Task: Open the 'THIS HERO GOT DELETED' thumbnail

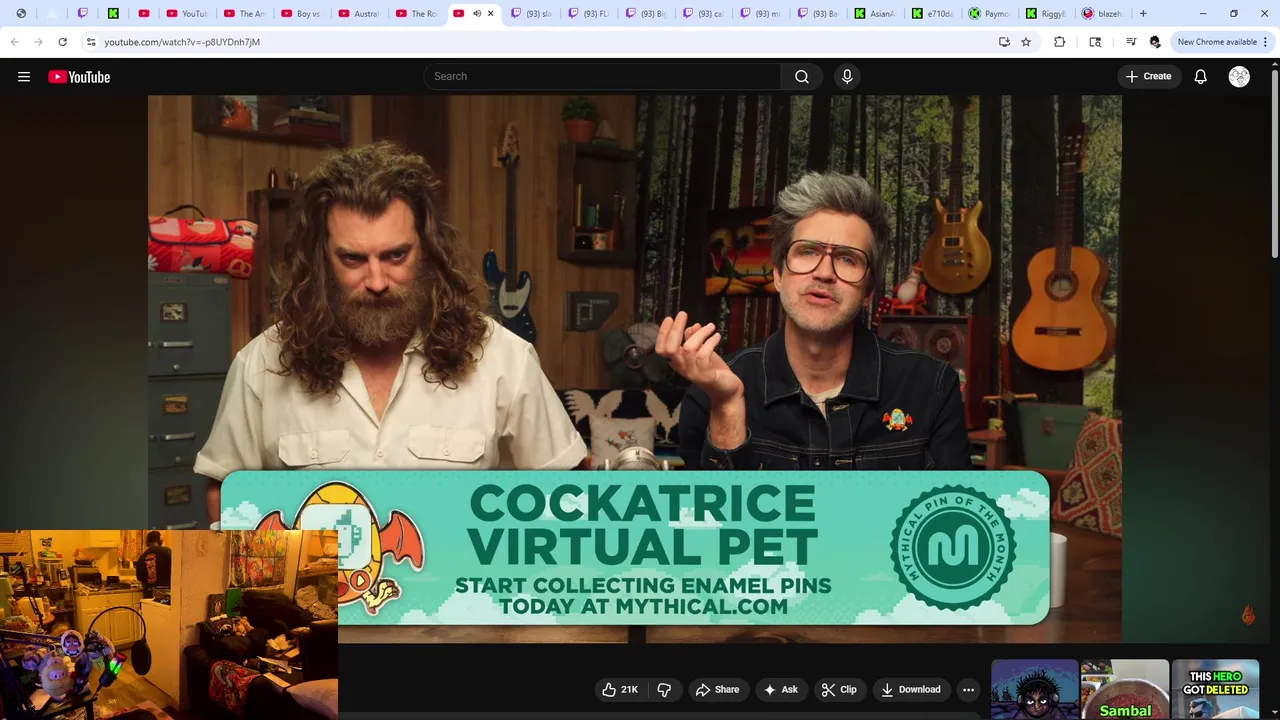Action: (1215, 689)
